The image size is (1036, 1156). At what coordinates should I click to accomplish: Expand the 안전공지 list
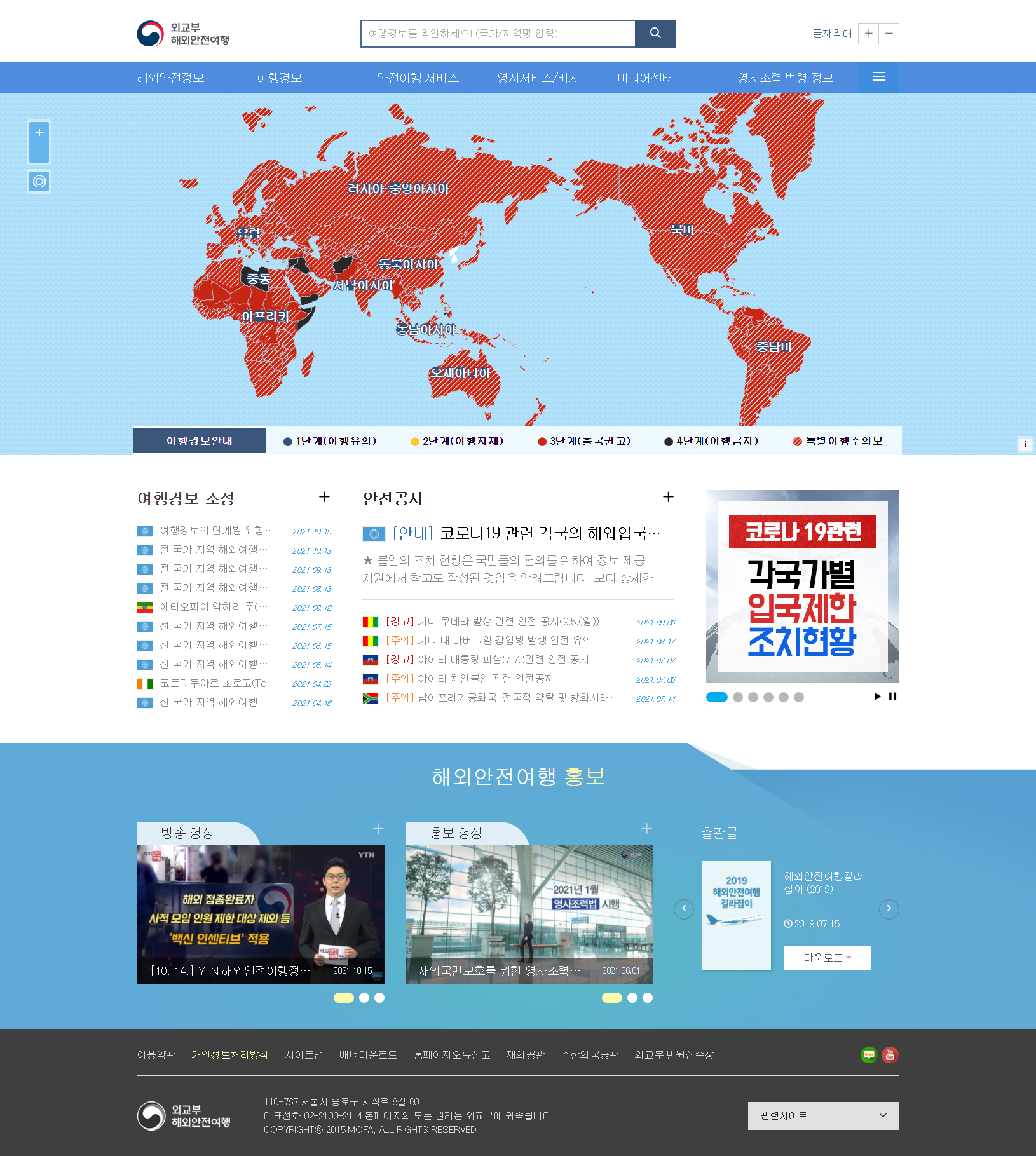[668, 497]
